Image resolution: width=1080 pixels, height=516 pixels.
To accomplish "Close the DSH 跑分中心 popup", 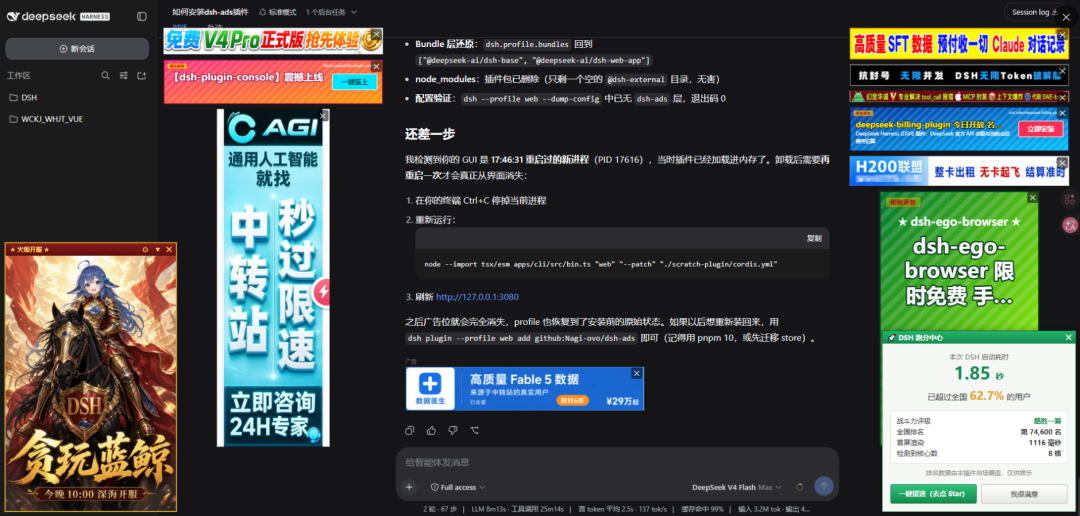I will [x=1068, y=338].
